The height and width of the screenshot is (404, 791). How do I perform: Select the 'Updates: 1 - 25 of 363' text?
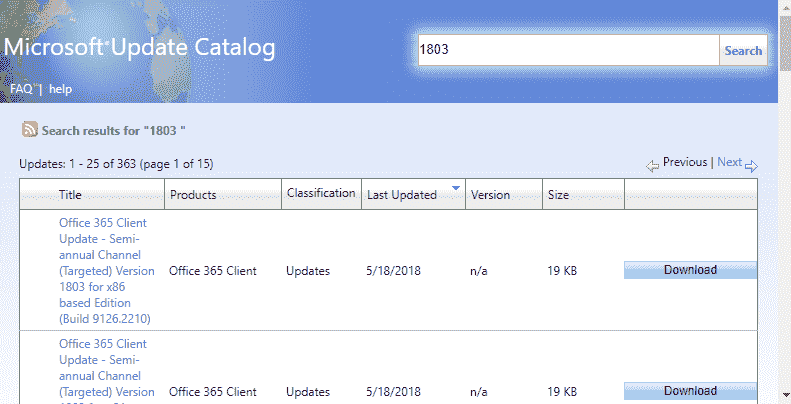pos(116,164)
